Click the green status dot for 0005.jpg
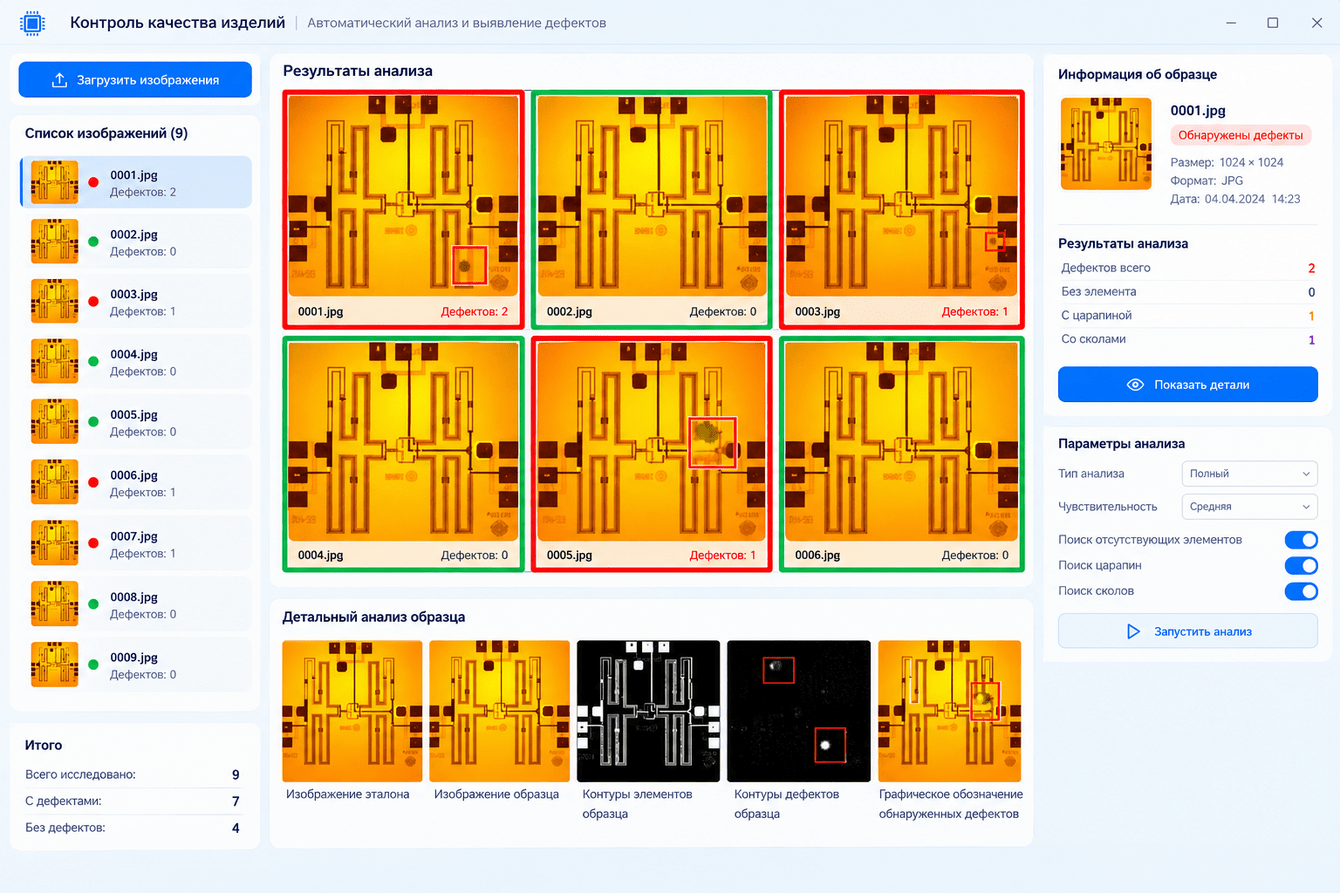The height and width of the screenshot is (893, 1340). coord(94,422)
